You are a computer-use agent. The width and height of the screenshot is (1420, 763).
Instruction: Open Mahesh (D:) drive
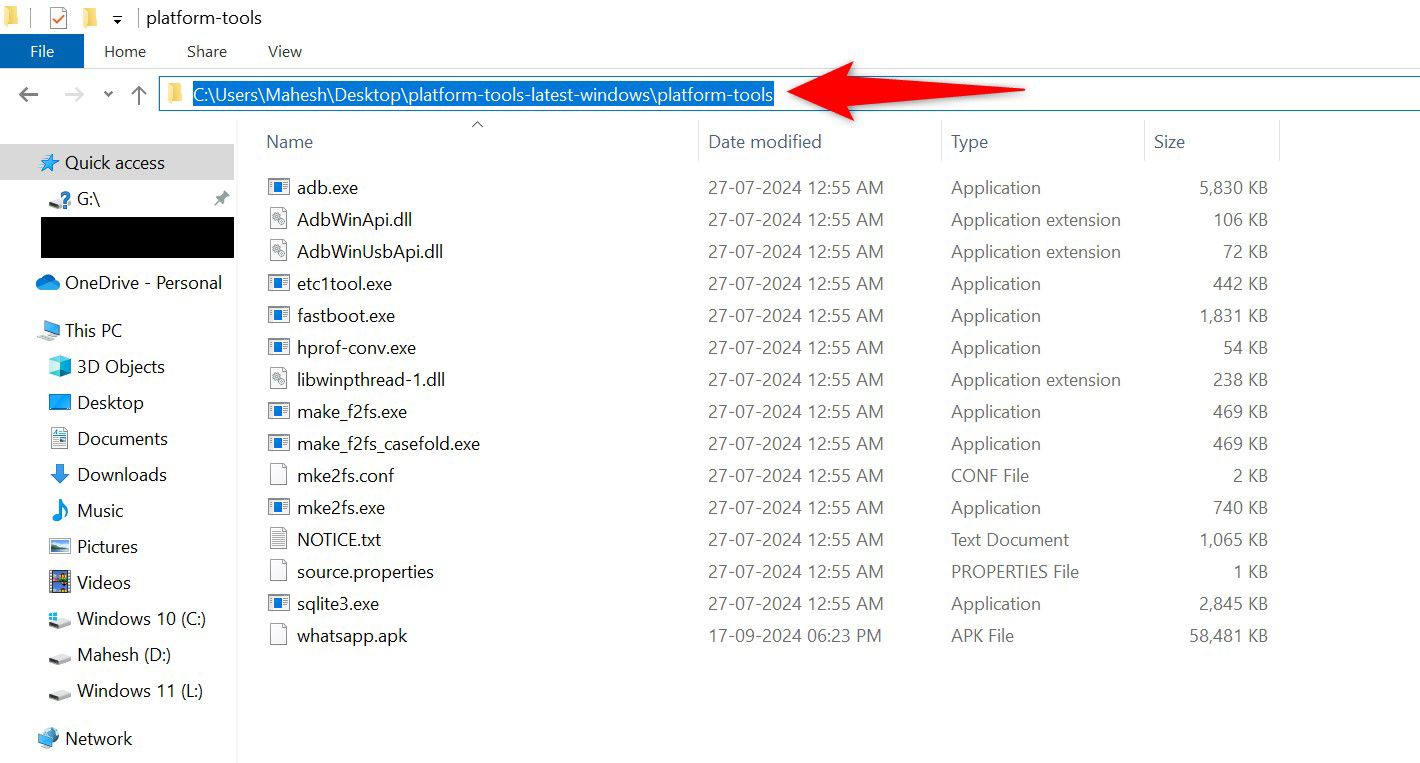click(124, 655)
